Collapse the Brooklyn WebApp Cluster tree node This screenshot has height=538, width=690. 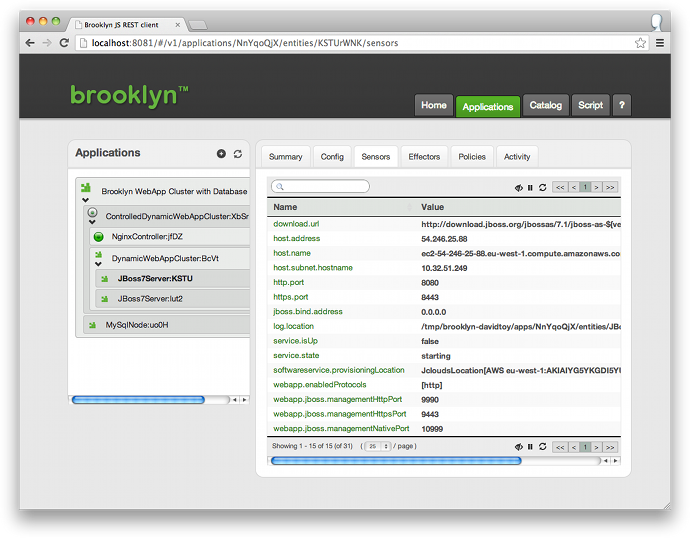click(86, 200)
